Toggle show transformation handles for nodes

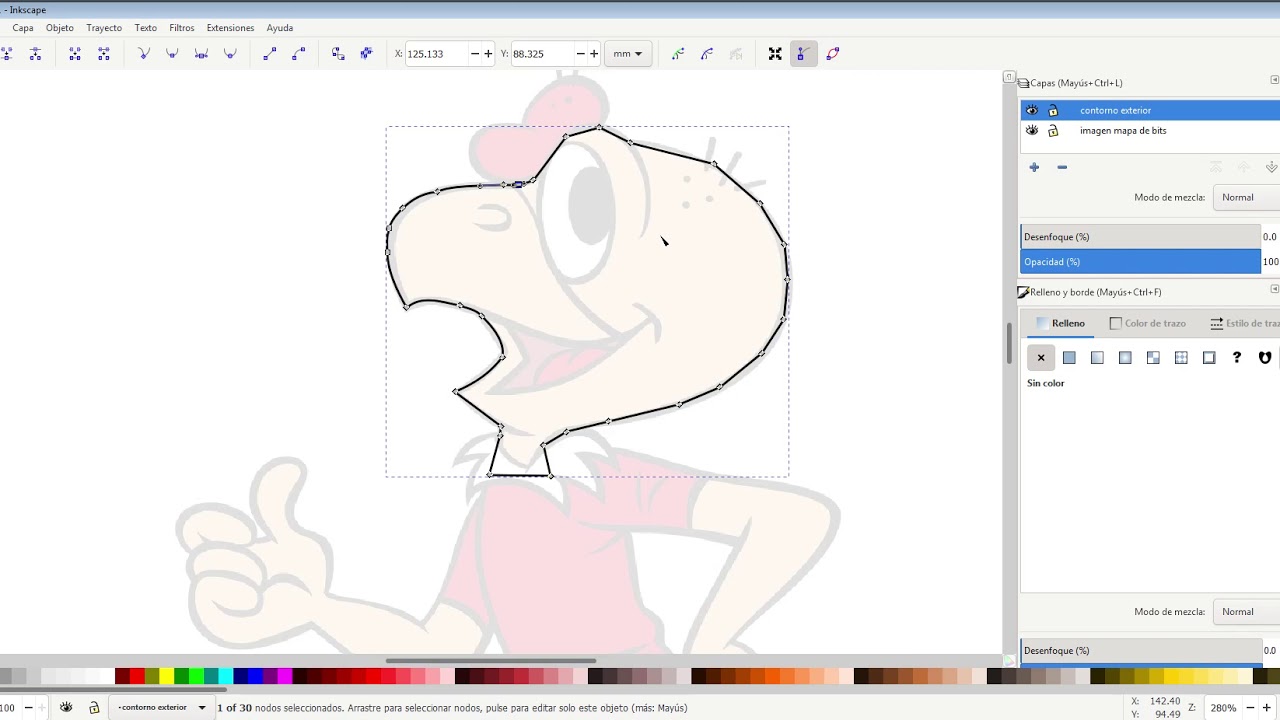click(775, 54)
